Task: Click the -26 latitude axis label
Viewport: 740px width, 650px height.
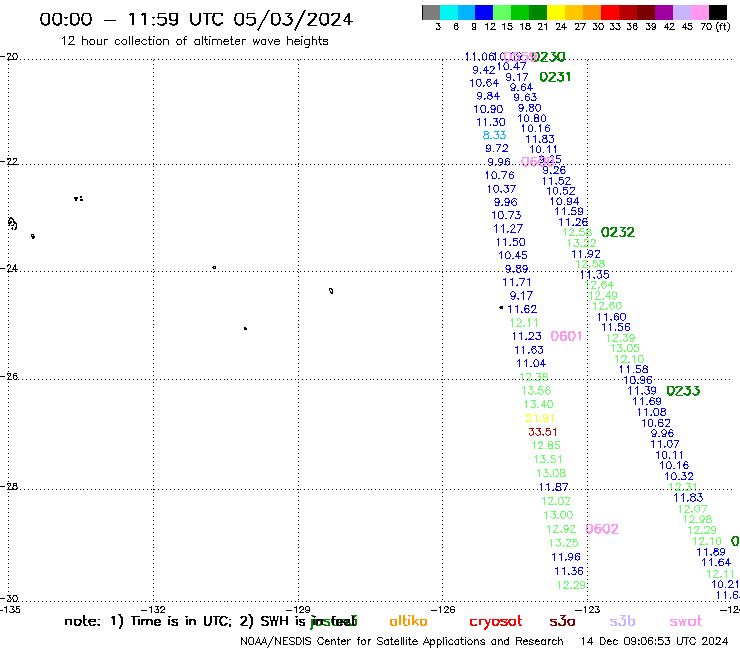Action: [x=9, y=376]
